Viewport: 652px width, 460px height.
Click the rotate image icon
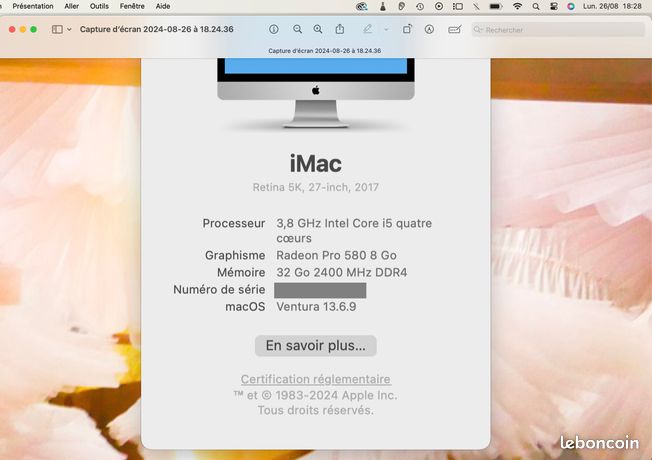click(x=407, y=29)
